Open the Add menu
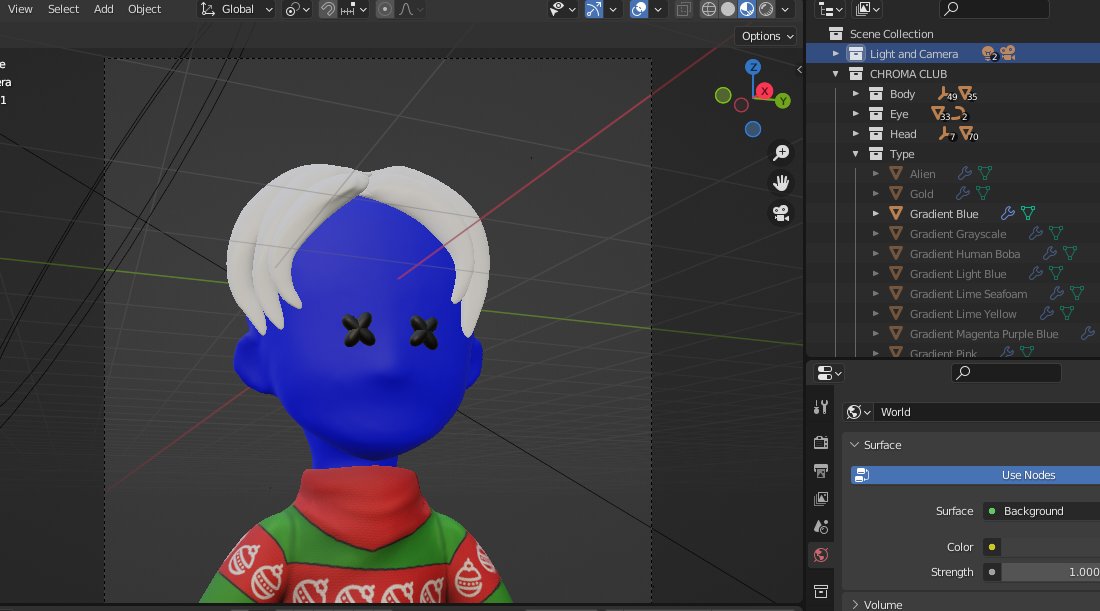Screen dimensions: 1100x611 104,9
